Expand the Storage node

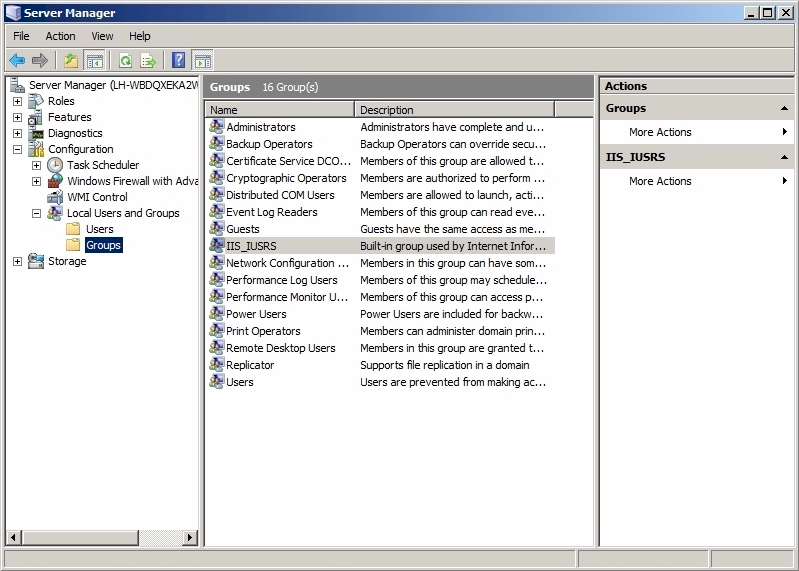[17, 261]
